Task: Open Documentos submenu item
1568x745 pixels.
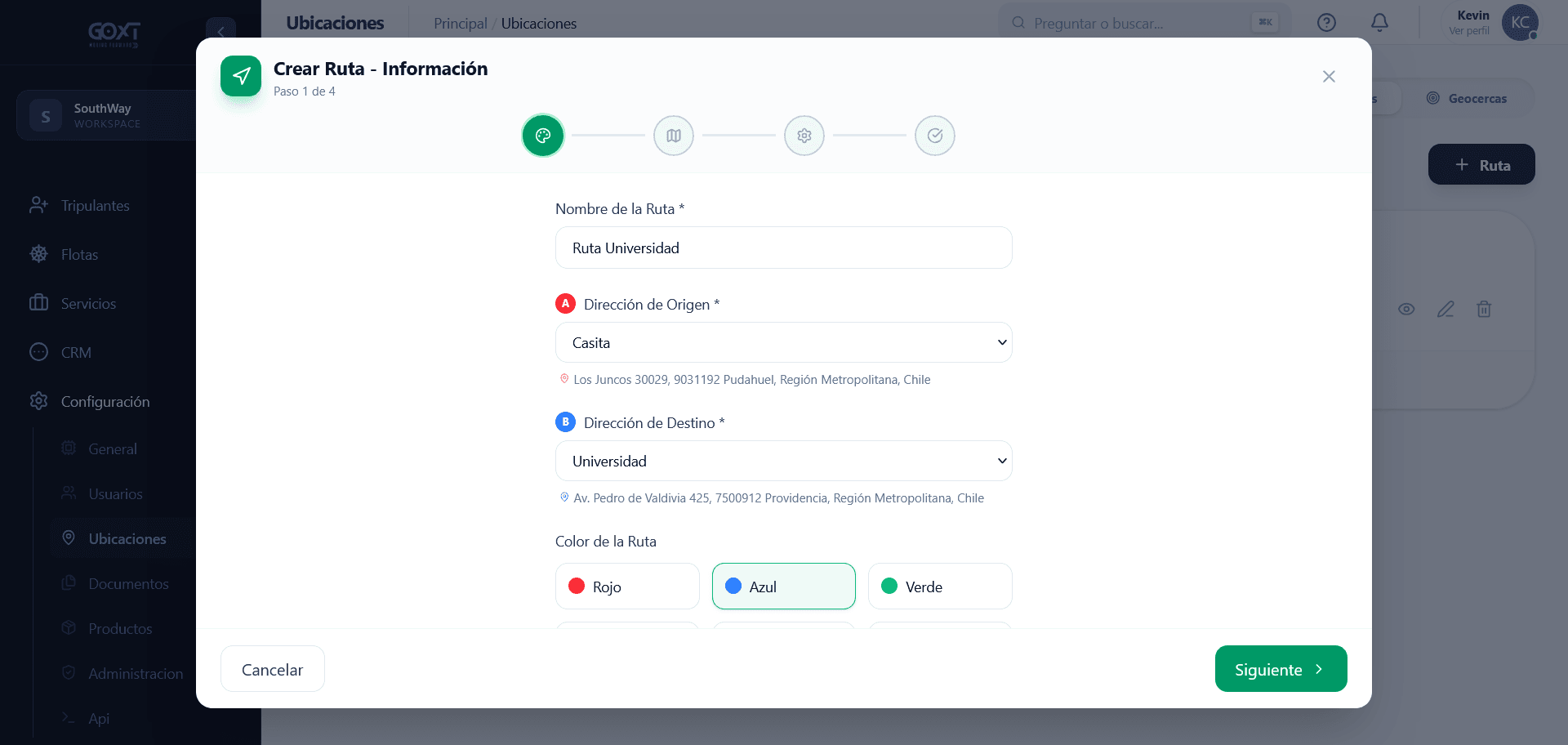Action: 129,584
